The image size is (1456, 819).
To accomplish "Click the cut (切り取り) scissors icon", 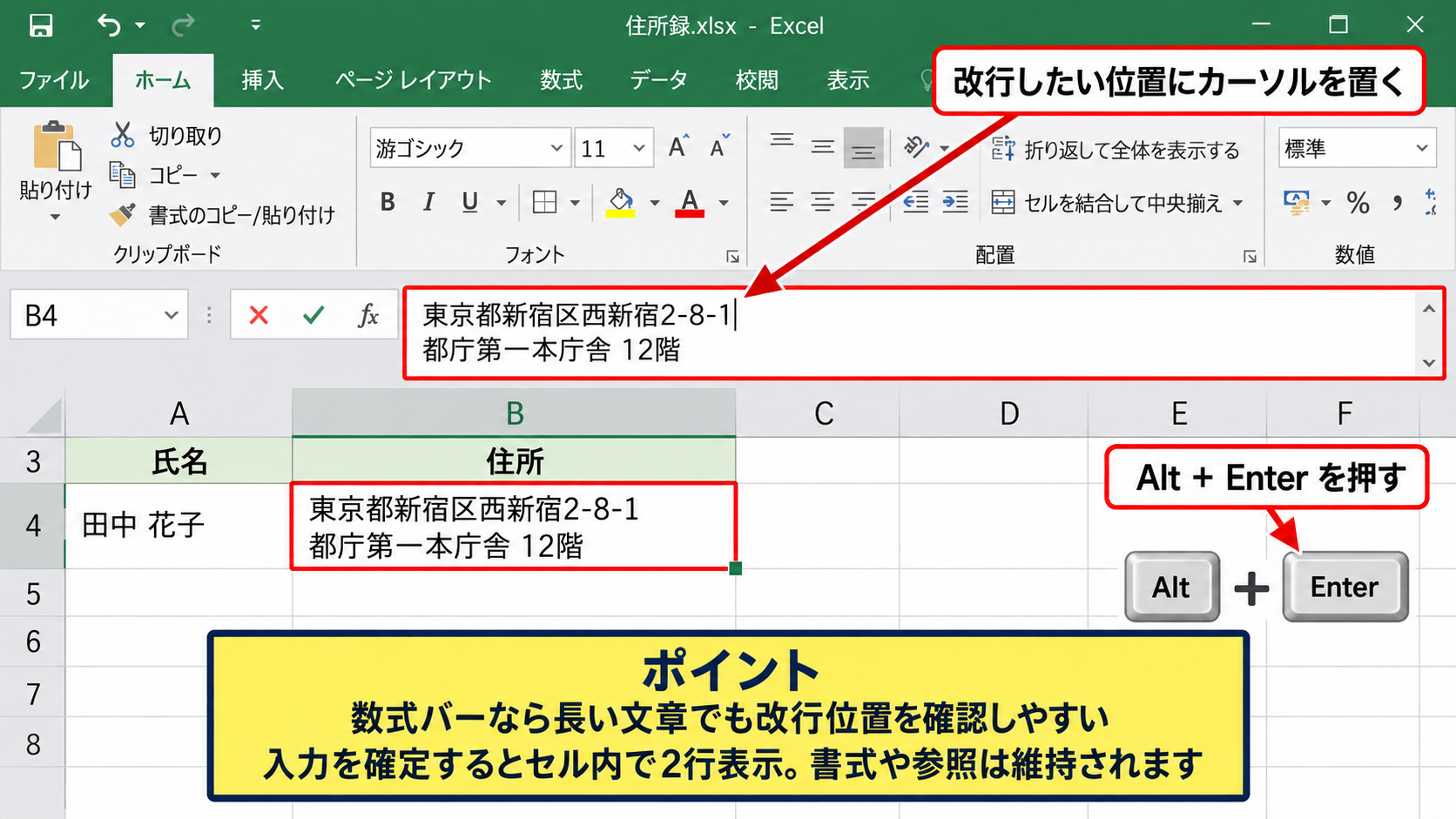I will (123, 135).
